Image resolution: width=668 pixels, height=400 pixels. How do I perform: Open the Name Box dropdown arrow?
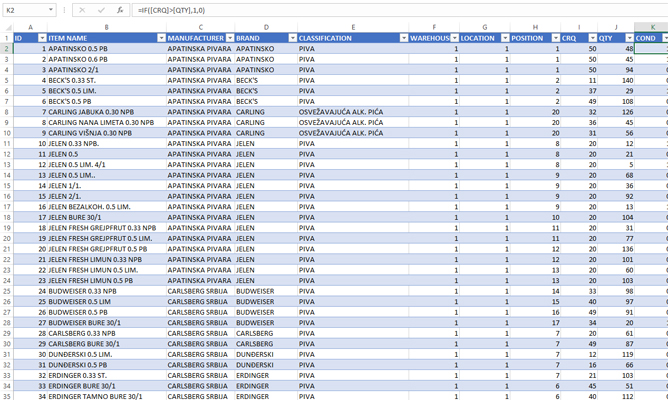pyautogui.click(x=50, y=10)
